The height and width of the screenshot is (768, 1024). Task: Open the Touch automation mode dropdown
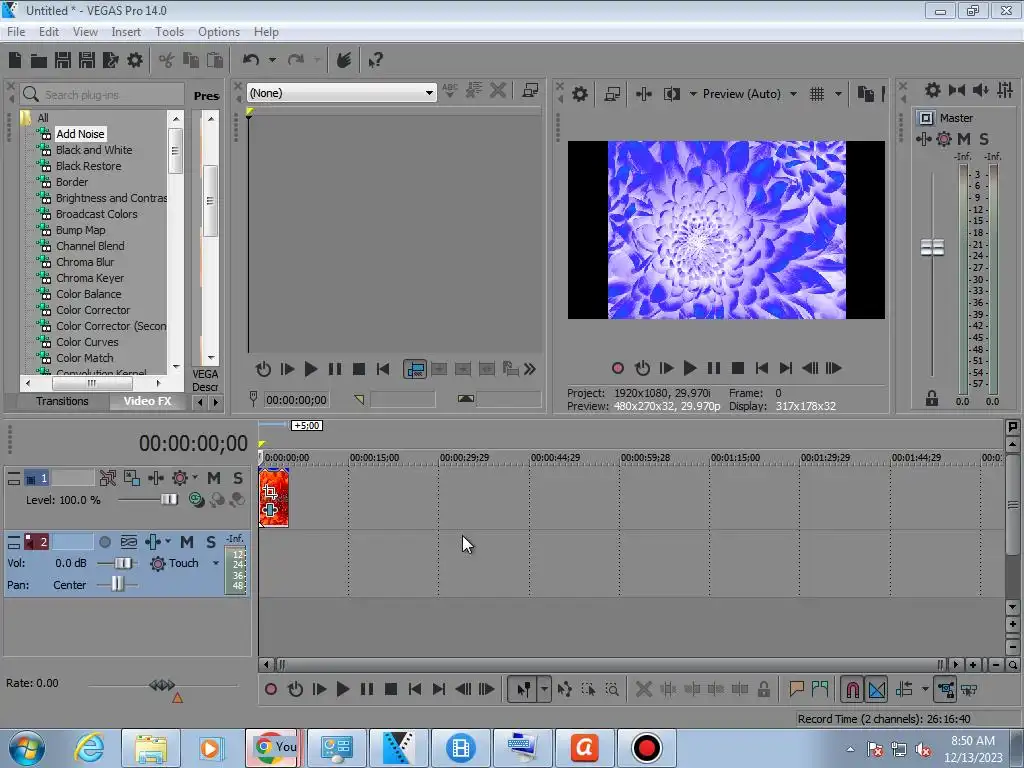tap(216, 563)
